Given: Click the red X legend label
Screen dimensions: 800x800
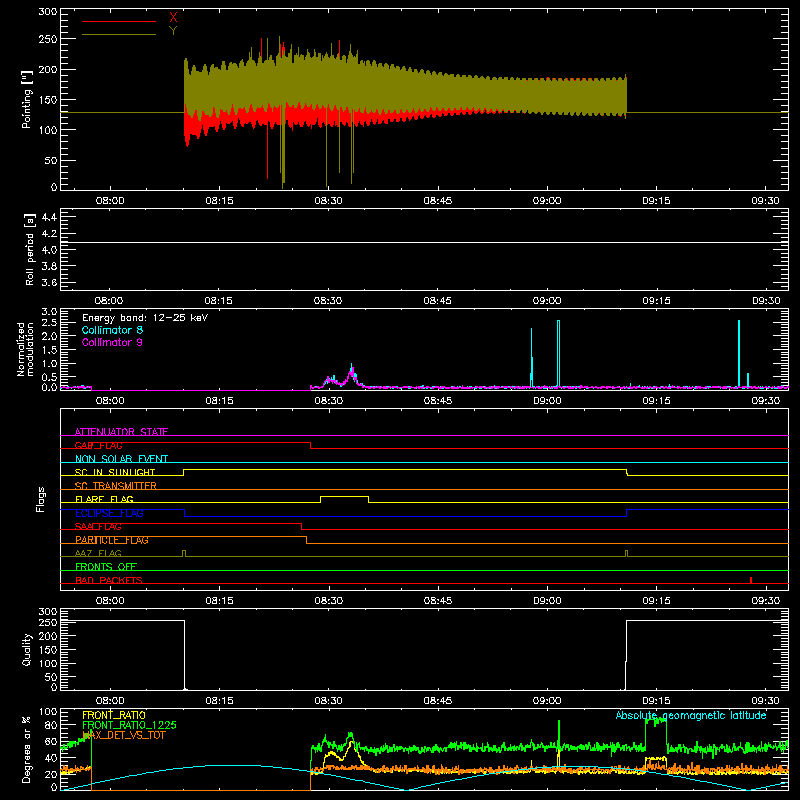Looking at the screenshot, I should coord(173,17).
